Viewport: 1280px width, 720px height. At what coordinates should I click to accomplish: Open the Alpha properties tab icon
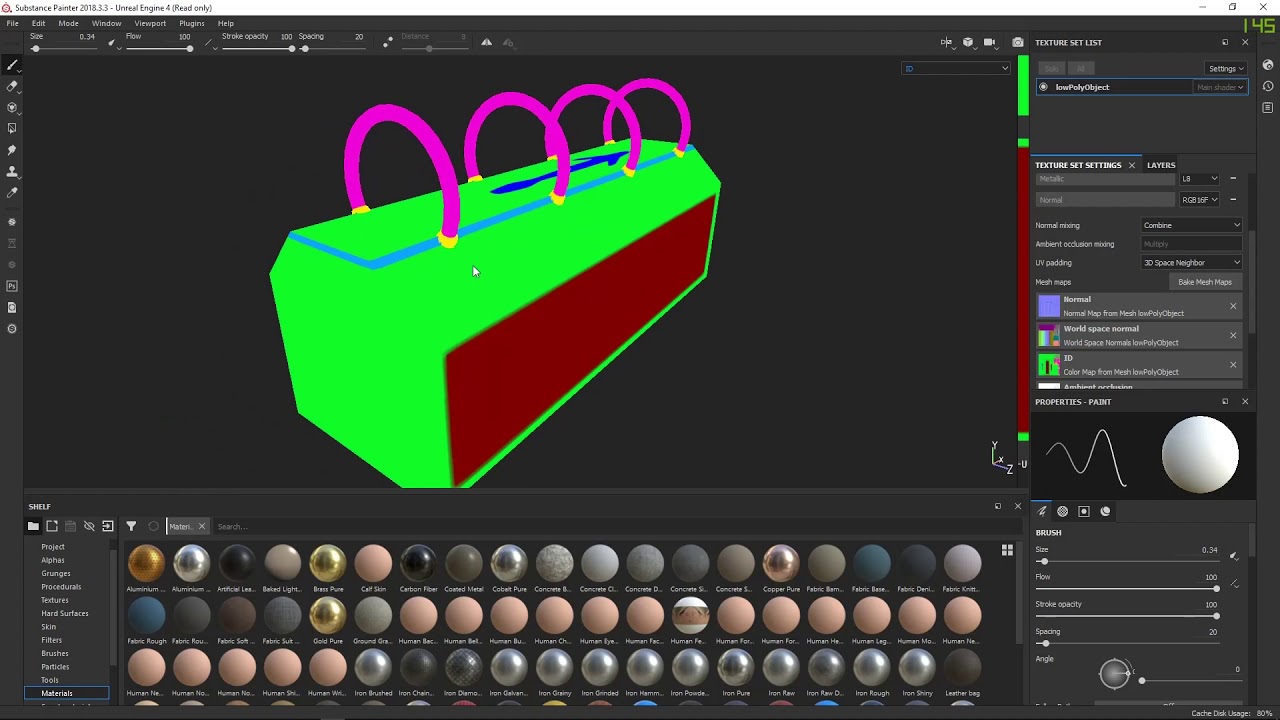(1063, 511)
